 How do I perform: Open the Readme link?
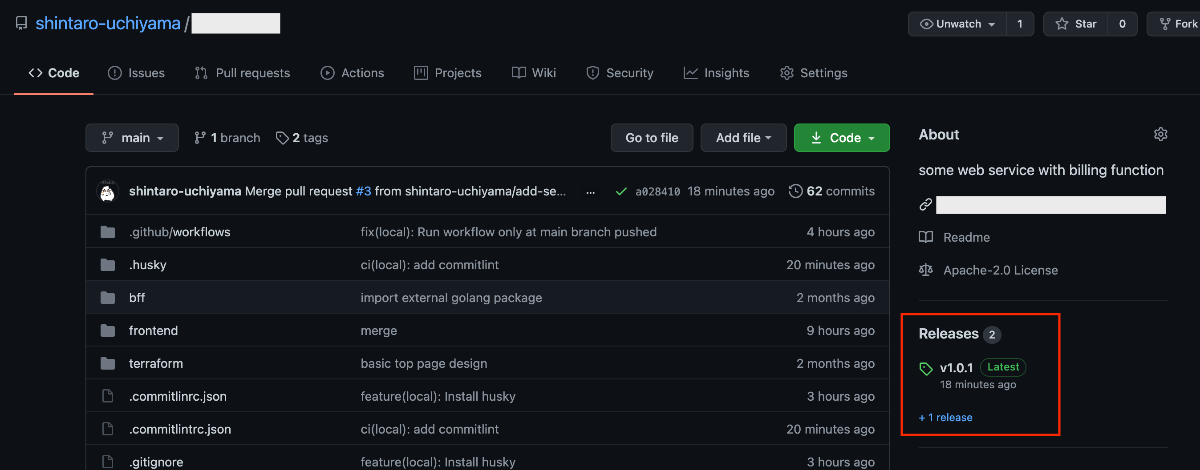(955, 238)
